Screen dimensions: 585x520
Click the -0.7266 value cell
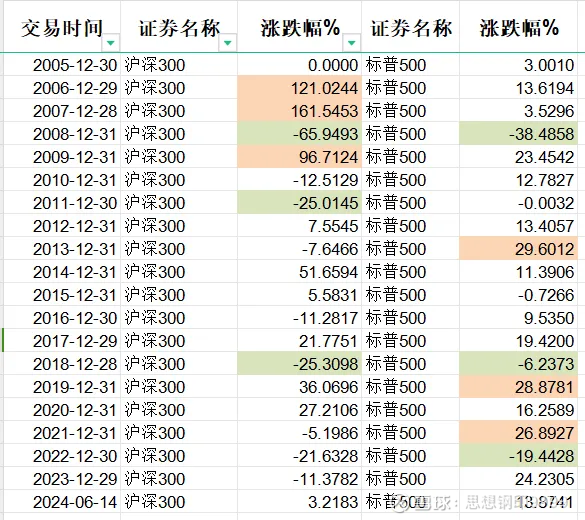[519, 295]
